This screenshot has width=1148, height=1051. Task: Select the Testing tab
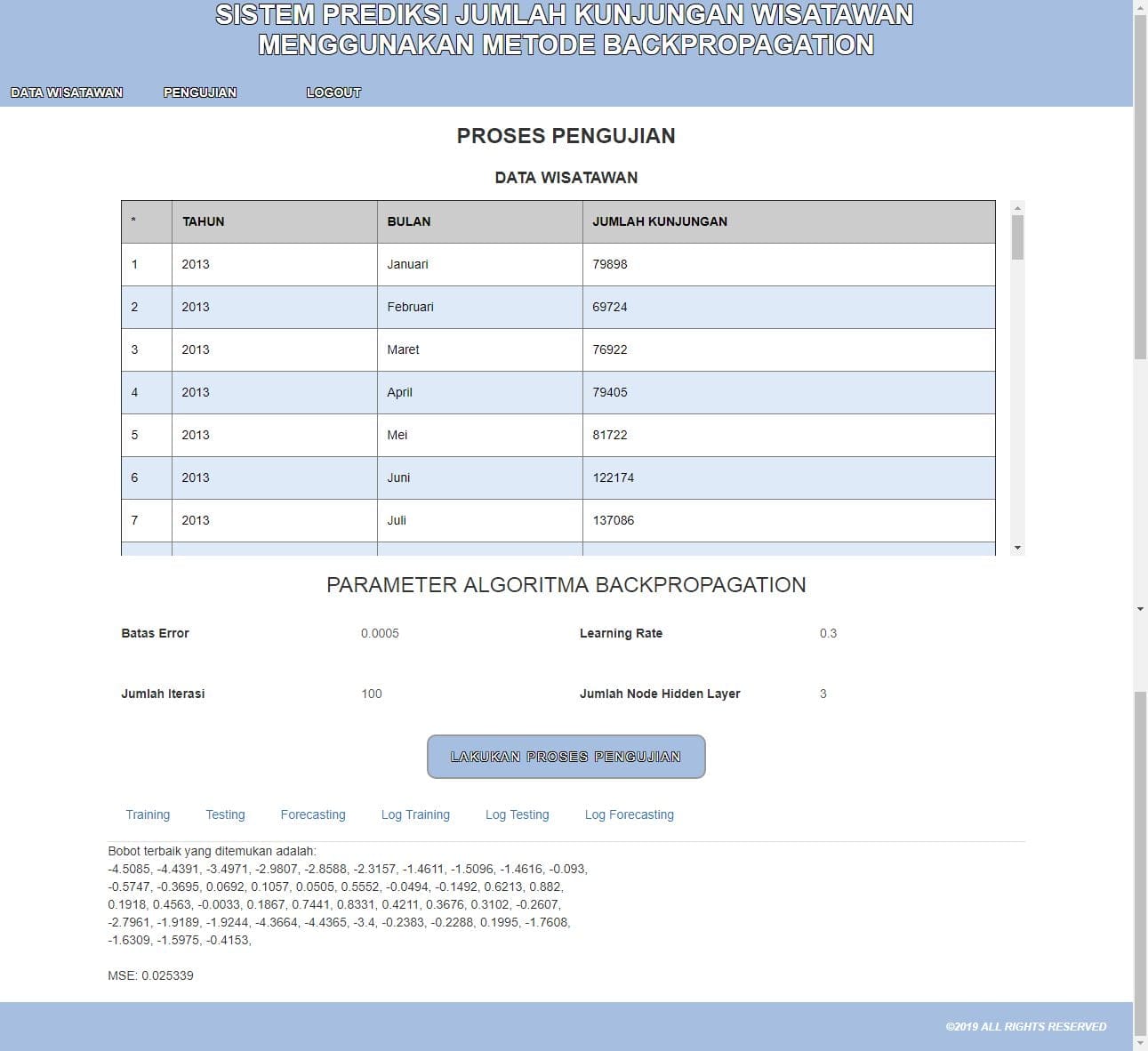click(x=225, y=814)
